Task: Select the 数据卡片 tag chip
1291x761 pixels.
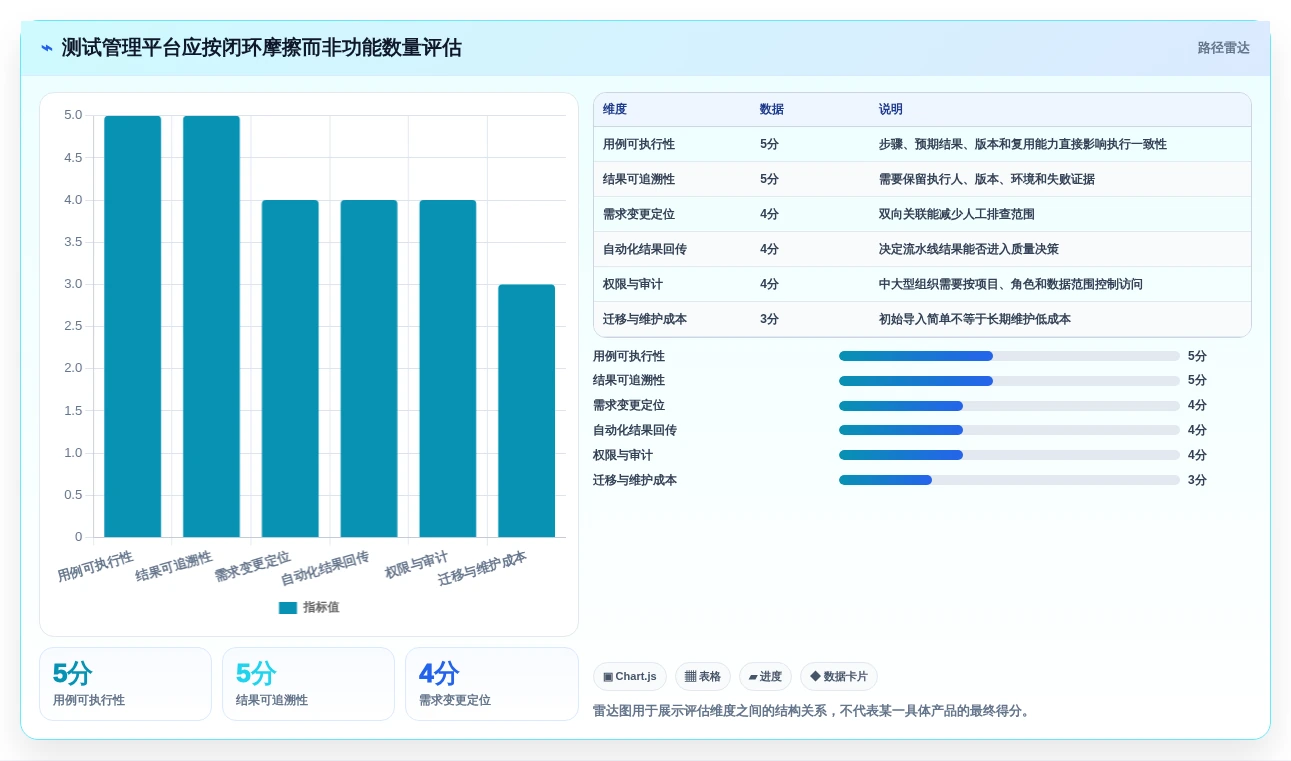Action: 839,677
